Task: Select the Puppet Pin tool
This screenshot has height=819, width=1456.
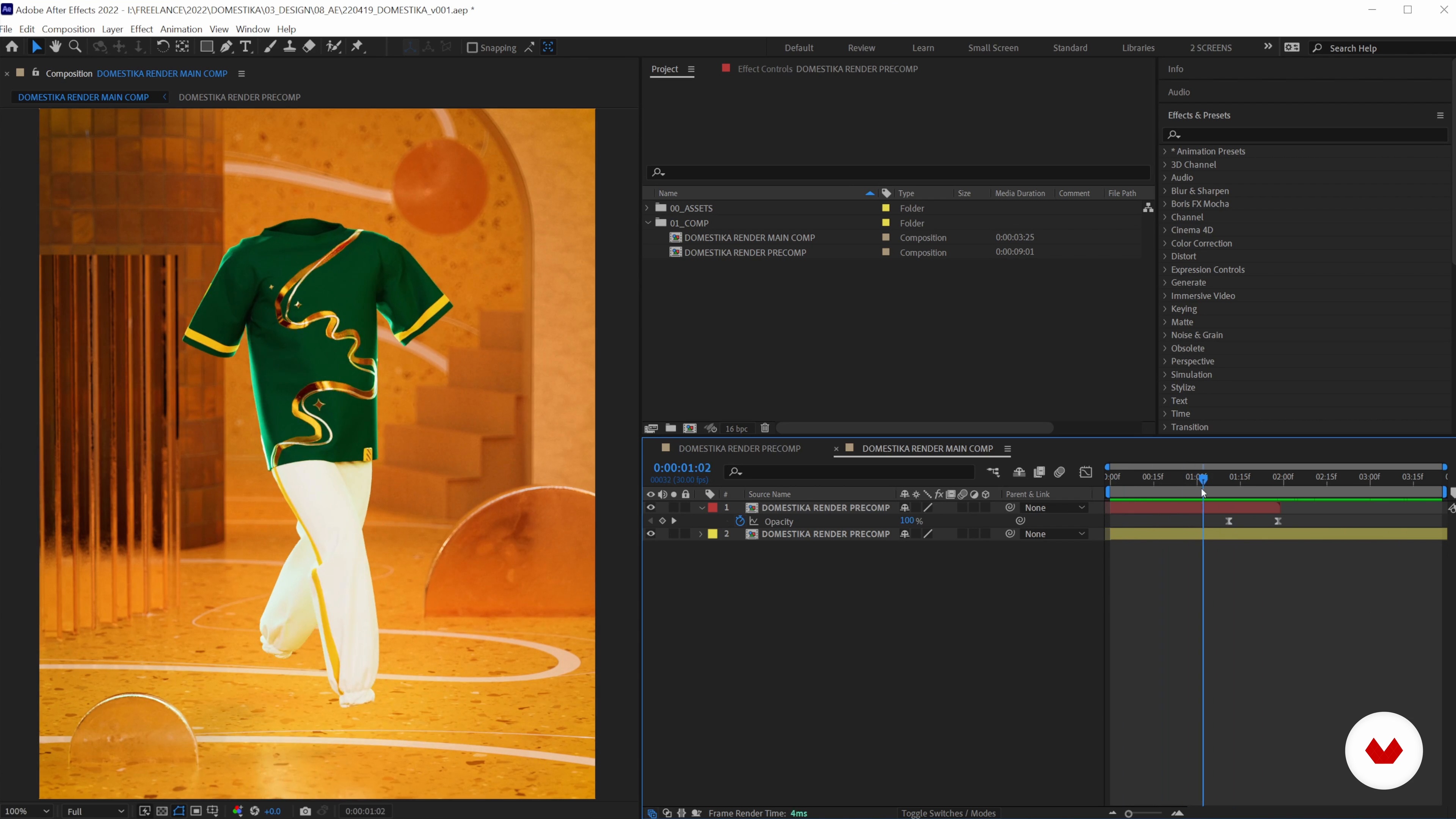Action: (357, 47)
